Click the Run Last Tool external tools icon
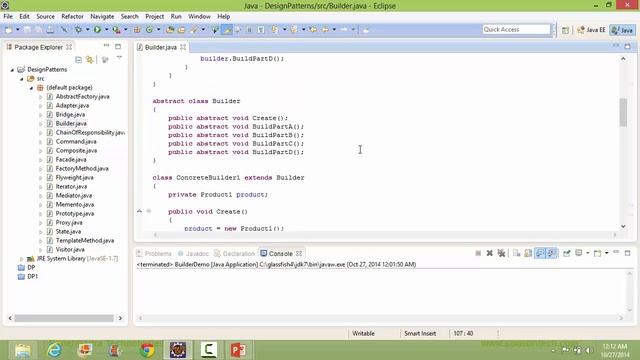The width and height of the screenshot is (640, 360). [x=116, y=29]
